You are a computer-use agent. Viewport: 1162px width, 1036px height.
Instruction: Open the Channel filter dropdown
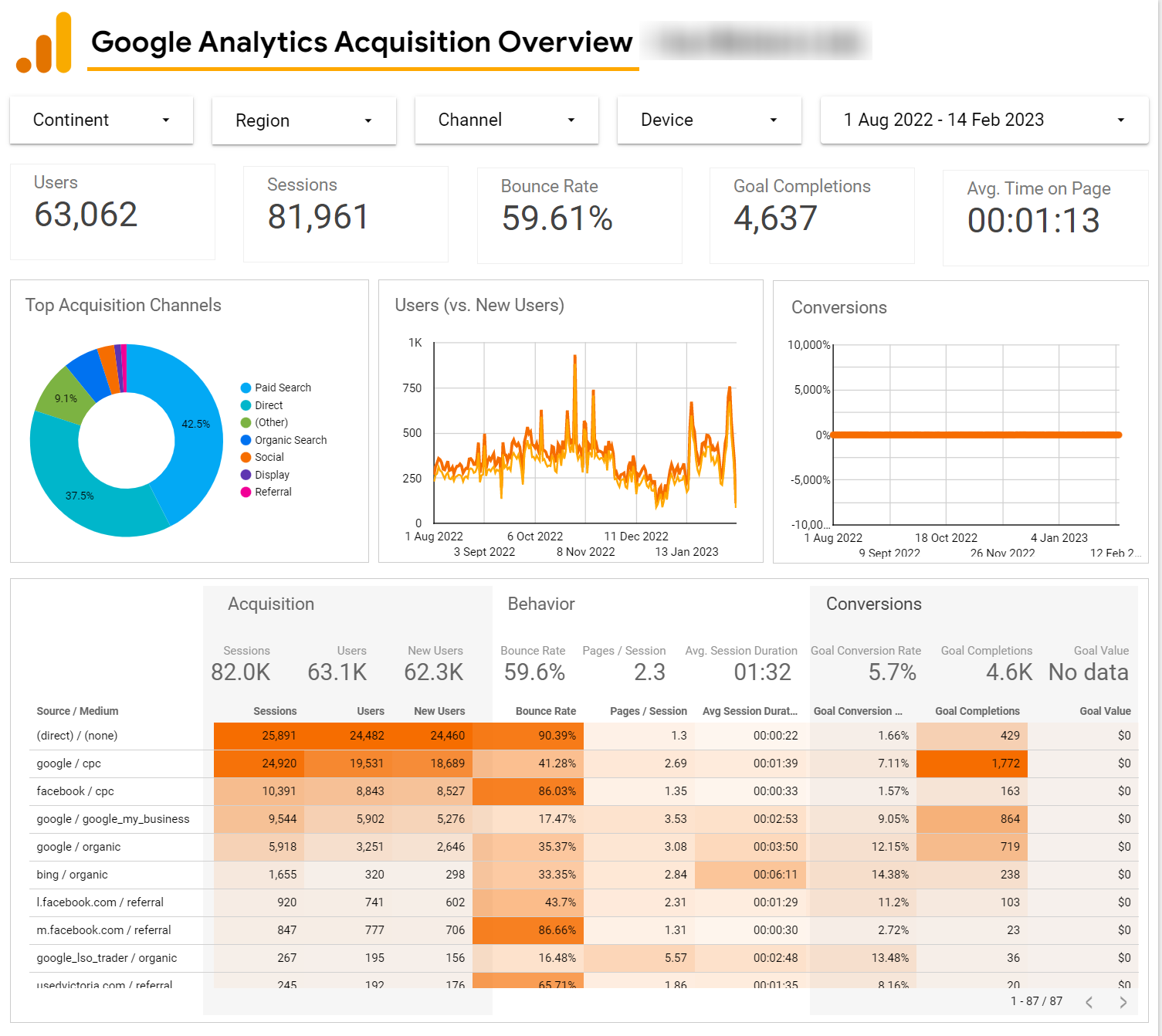[506, 120]
